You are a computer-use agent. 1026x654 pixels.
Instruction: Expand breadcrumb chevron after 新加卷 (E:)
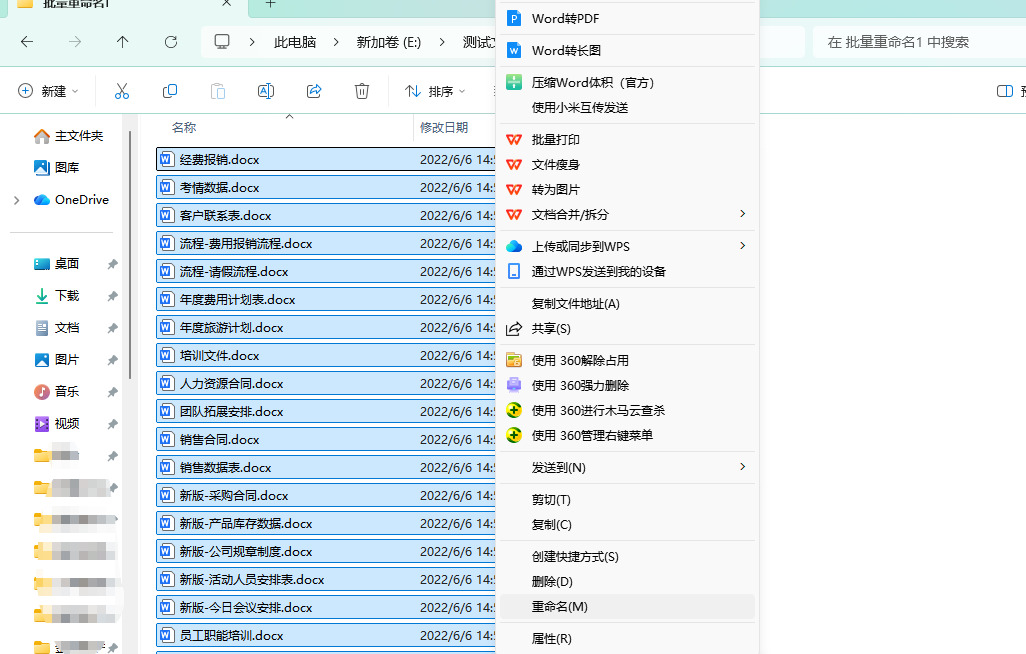pyautogui.click(x=442, y=42)
